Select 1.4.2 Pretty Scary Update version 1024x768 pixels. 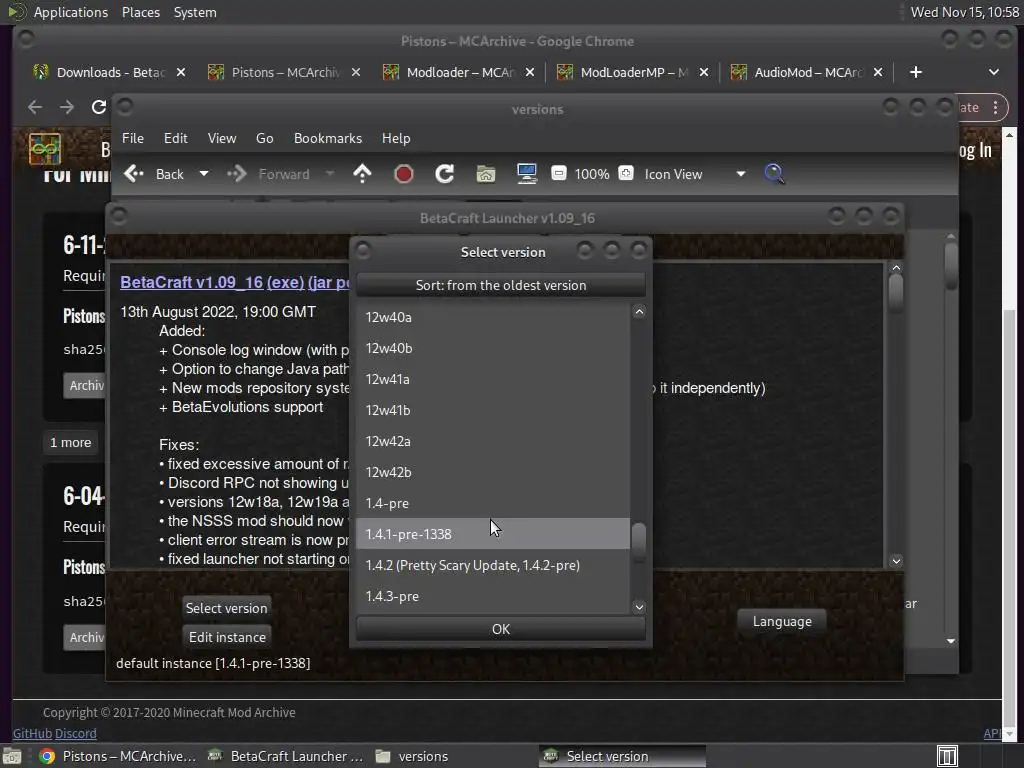(x=493, y=565)
